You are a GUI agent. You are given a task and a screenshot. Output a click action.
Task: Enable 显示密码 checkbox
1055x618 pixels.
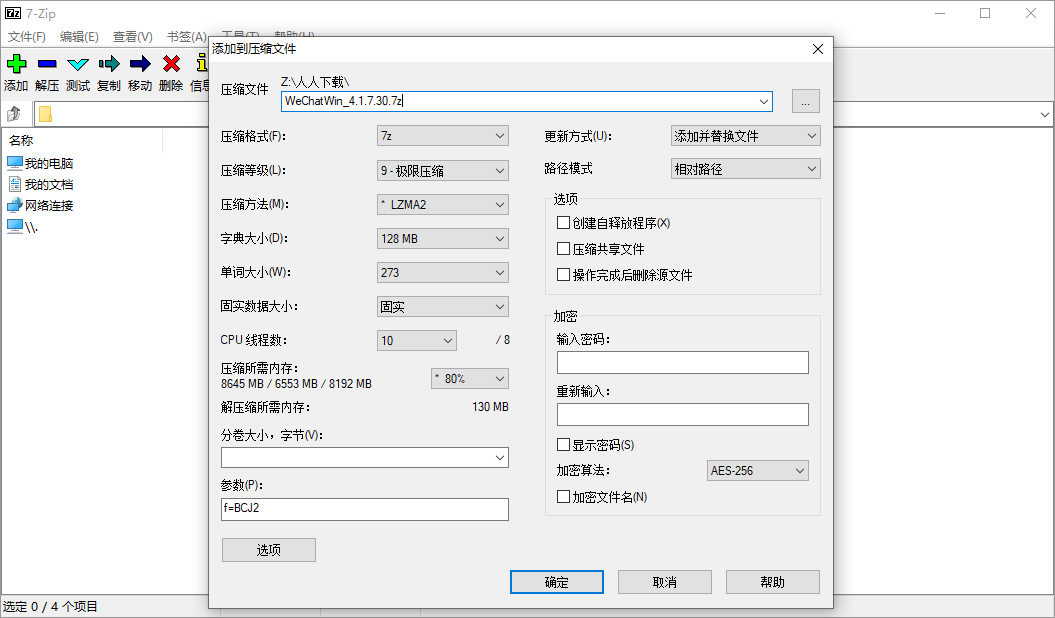(x=563, y=444)
